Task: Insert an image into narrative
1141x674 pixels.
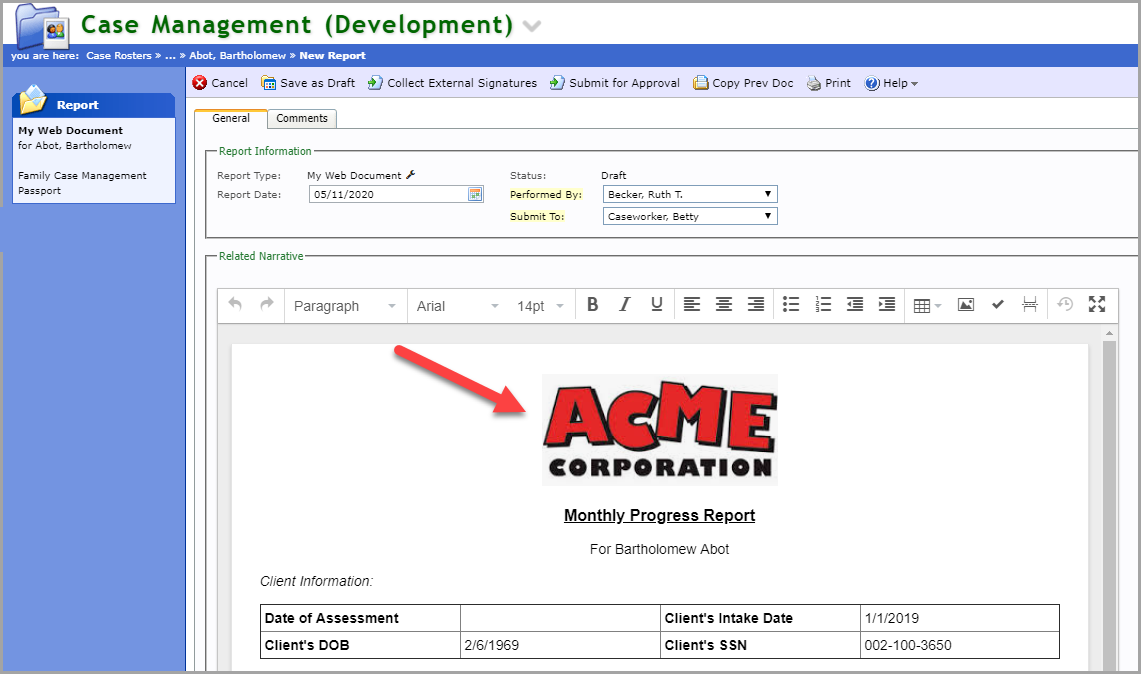Action: [x=966, y=305]
